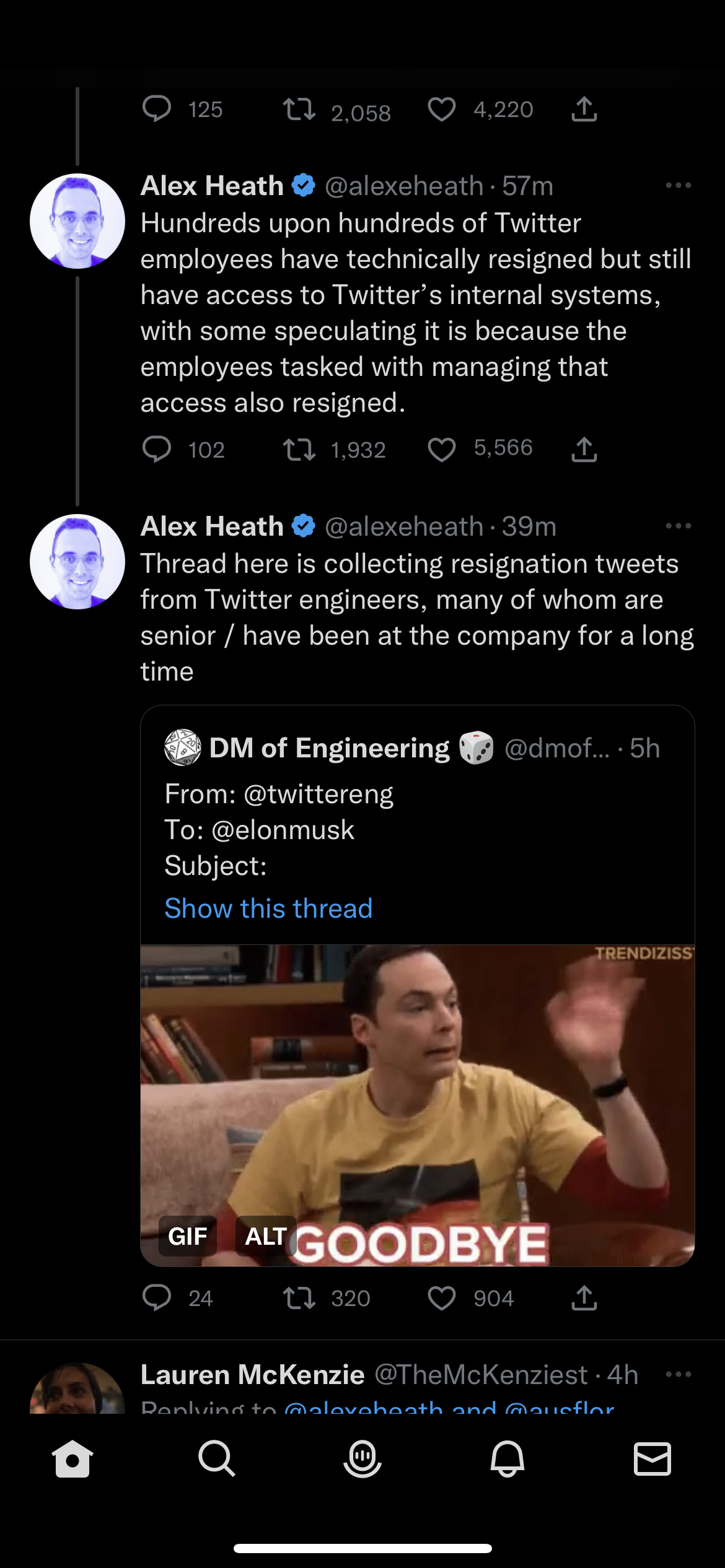The width and height of the screenshot is (725, 1568).
Task: Retweet the tweet with 320 retweets
Action: [x=299, y=1298]
